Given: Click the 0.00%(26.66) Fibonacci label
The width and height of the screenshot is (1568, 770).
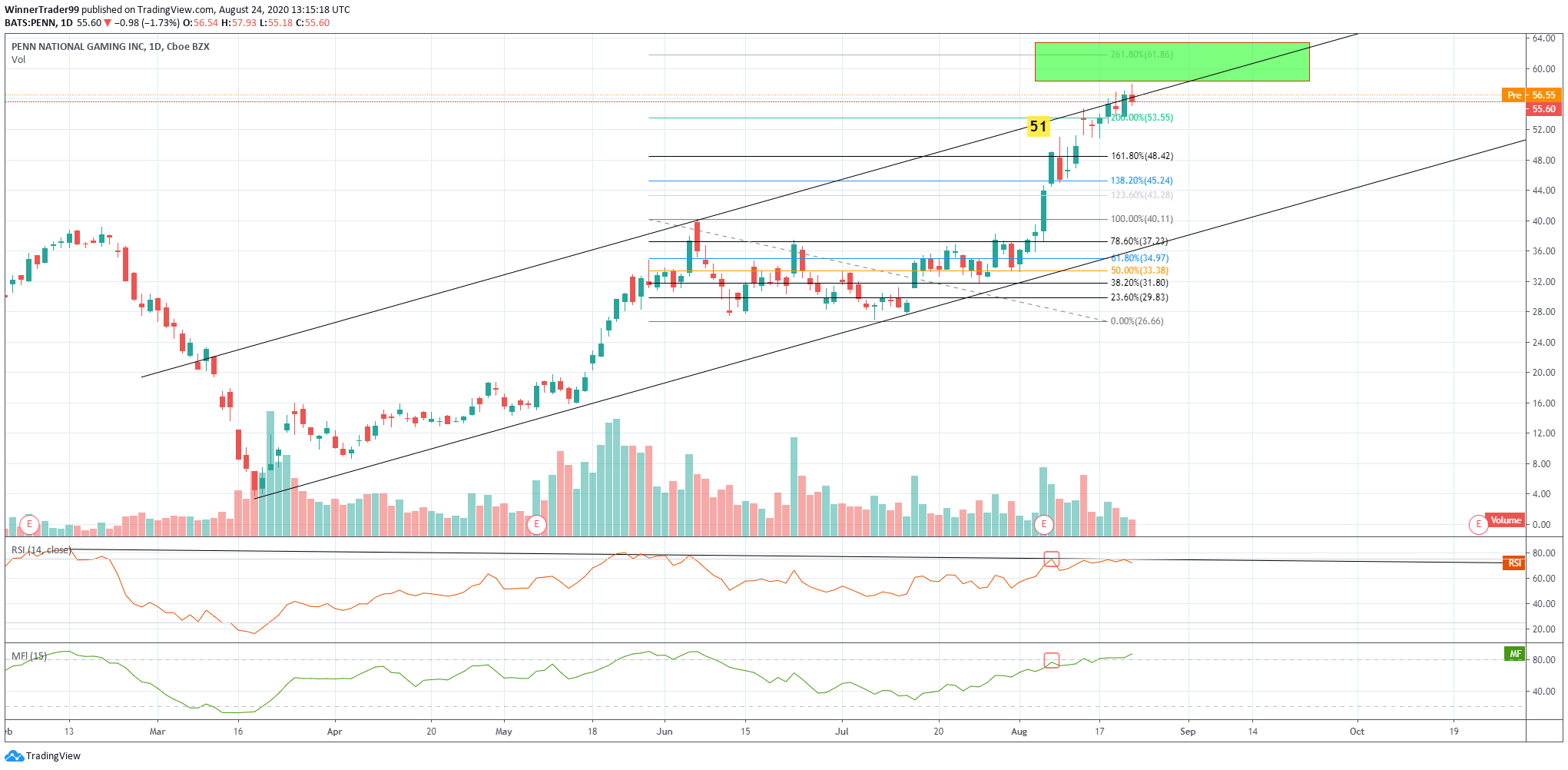Looking at the screenshot, I should [1137, 321].
